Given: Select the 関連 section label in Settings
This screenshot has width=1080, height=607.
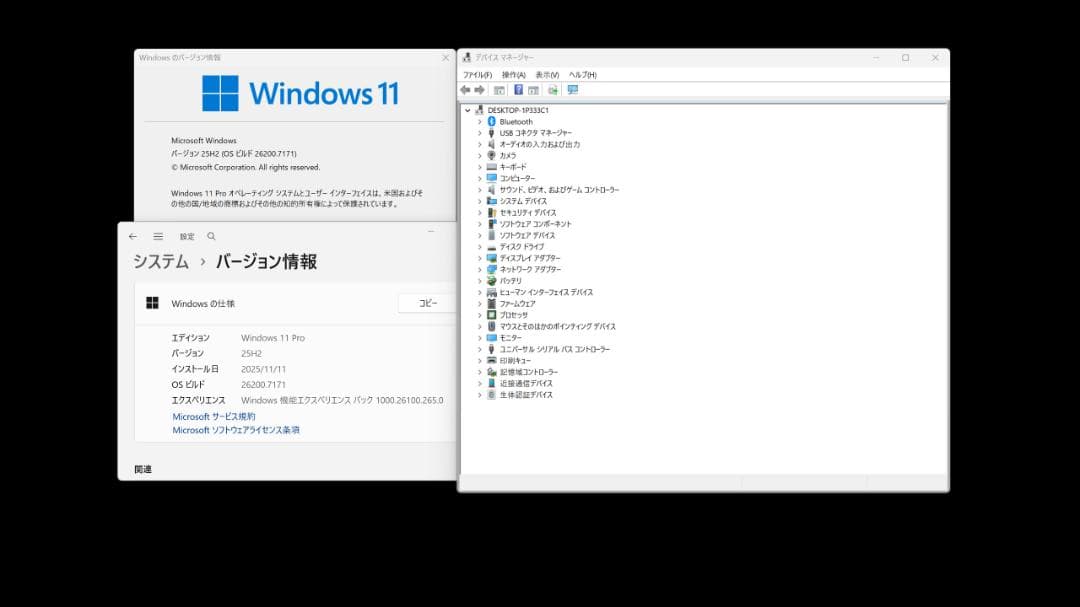Looking at the screenshot, I should (x=143, y=467).
